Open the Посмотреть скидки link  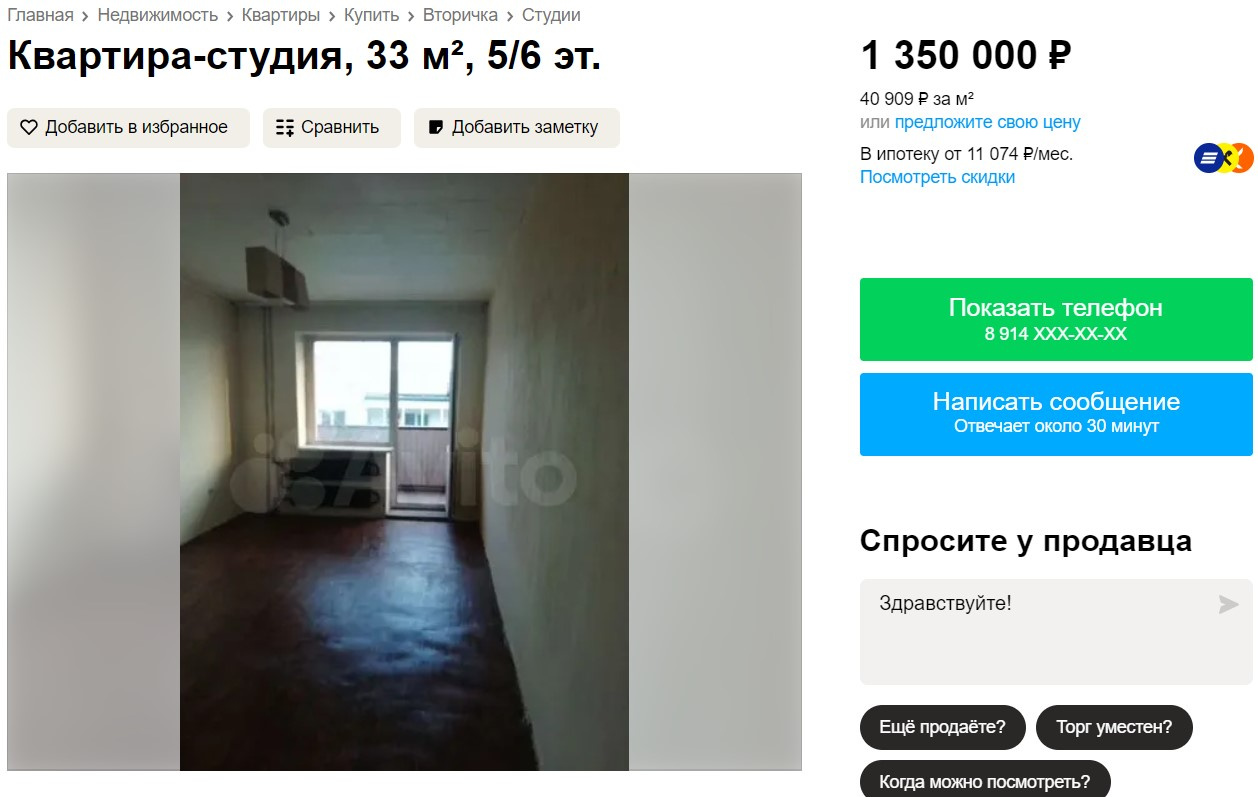[x=937, y=177]
